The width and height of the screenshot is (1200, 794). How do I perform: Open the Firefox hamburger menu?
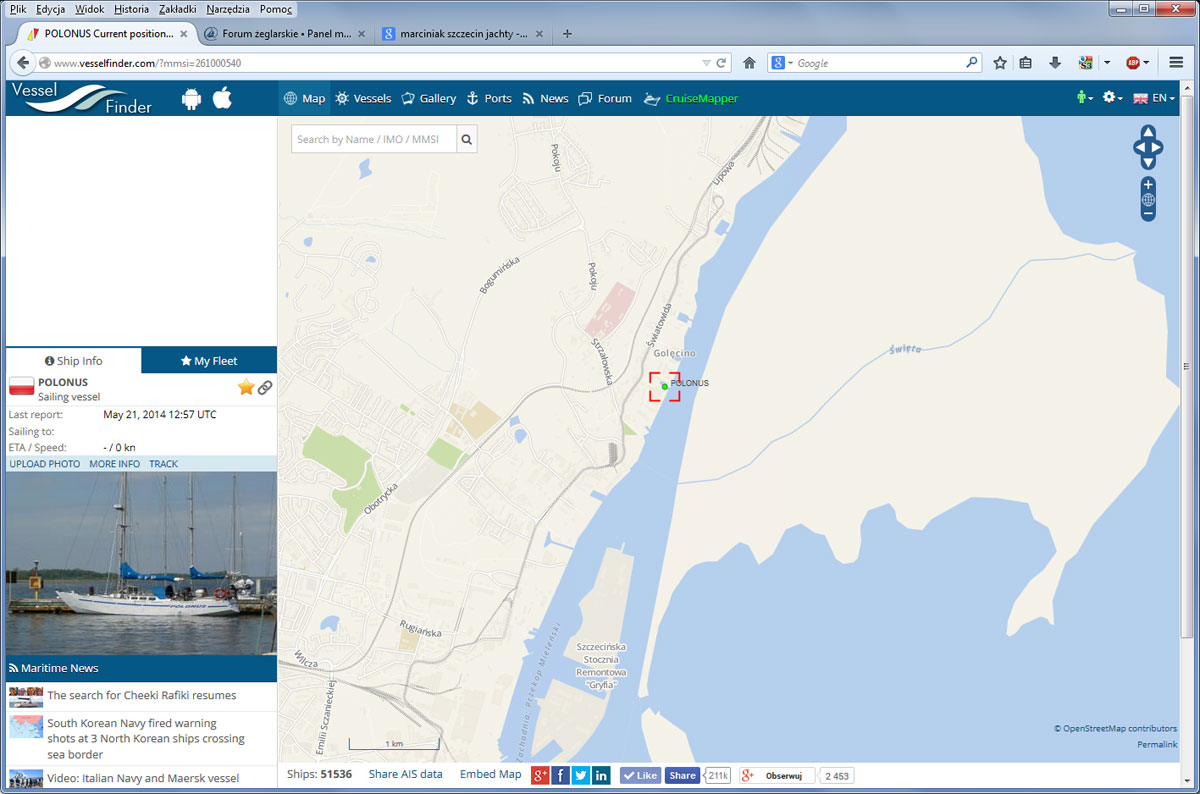point(1176,63)
